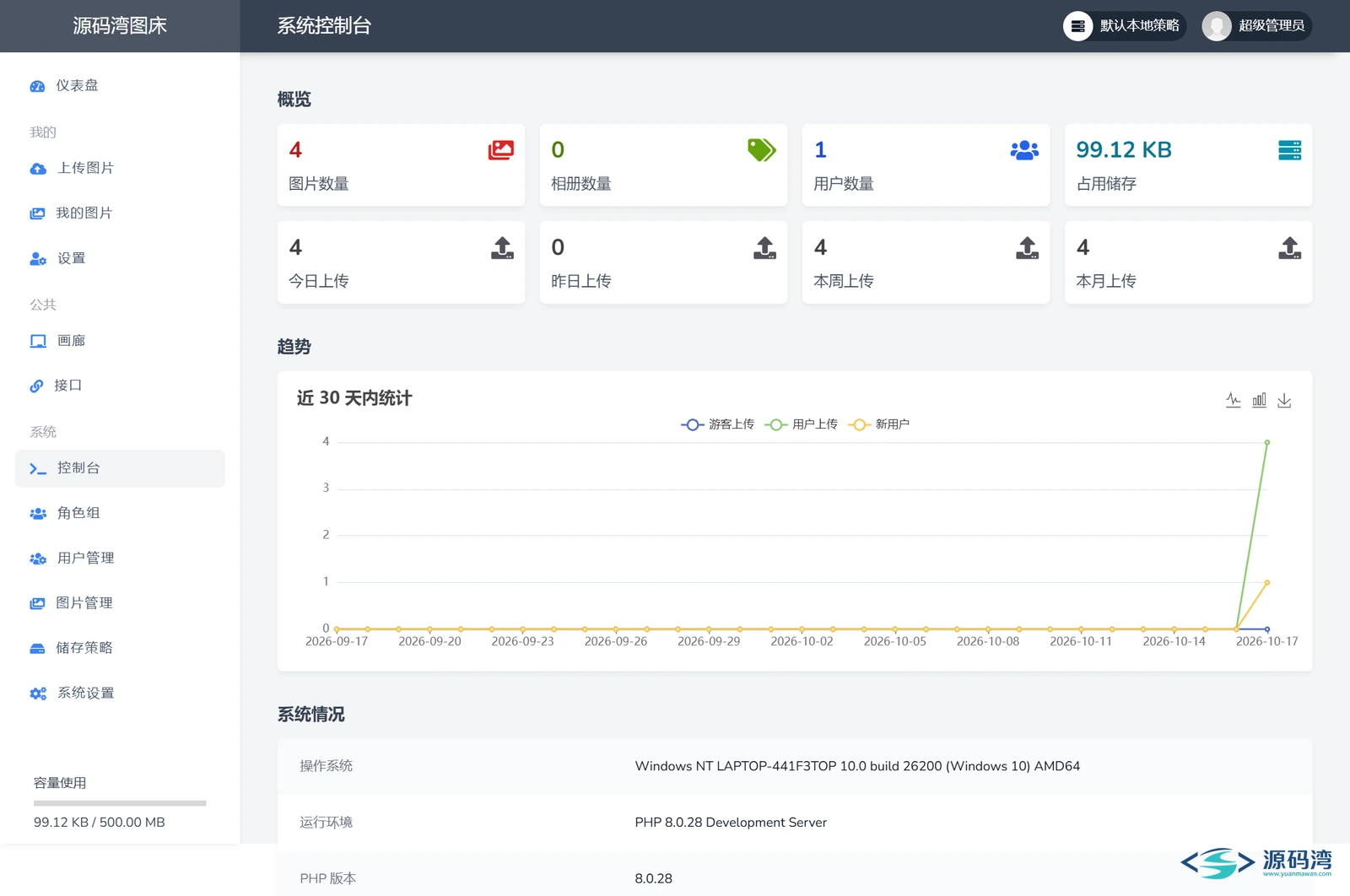
Task: Open the 画廊 gallery page
Action: (120, 341)
